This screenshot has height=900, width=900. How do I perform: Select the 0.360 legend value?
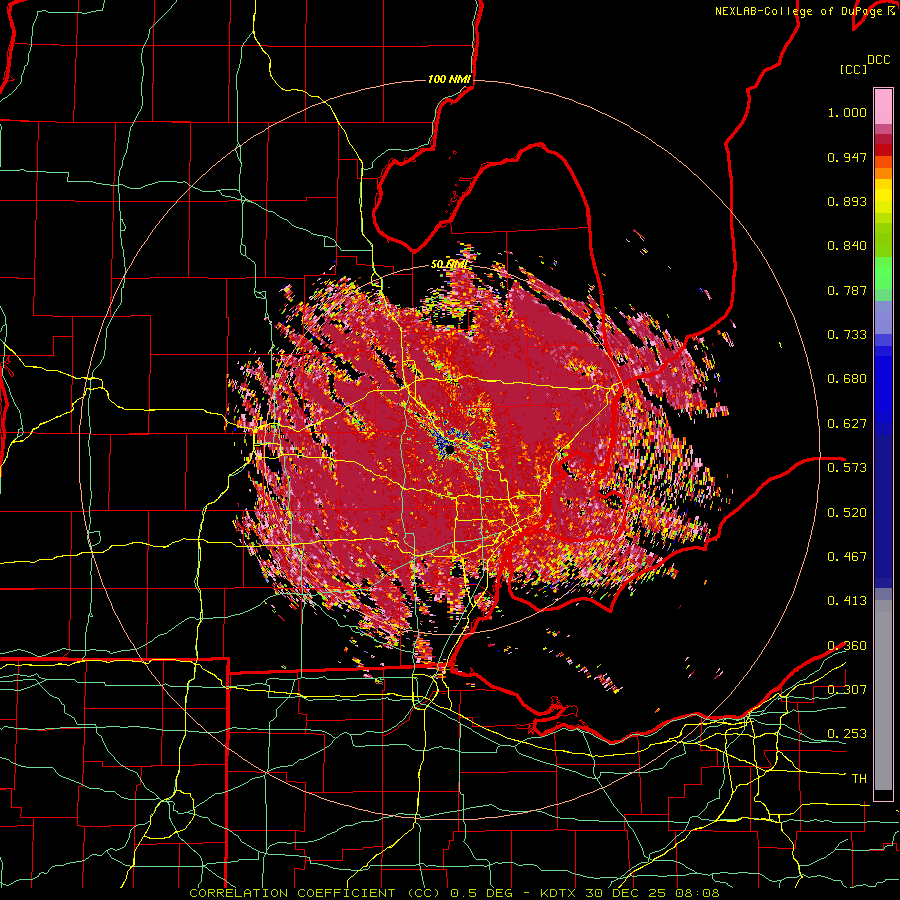point(847,646)
